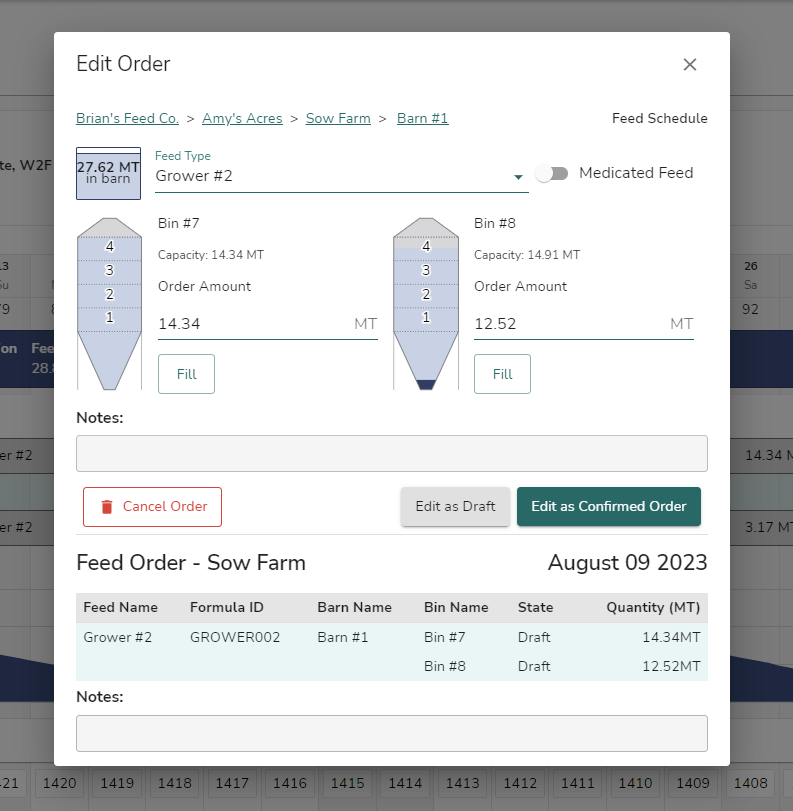
Task: Open the Sow Farm breadcrumb link
Action: [338, 118]
